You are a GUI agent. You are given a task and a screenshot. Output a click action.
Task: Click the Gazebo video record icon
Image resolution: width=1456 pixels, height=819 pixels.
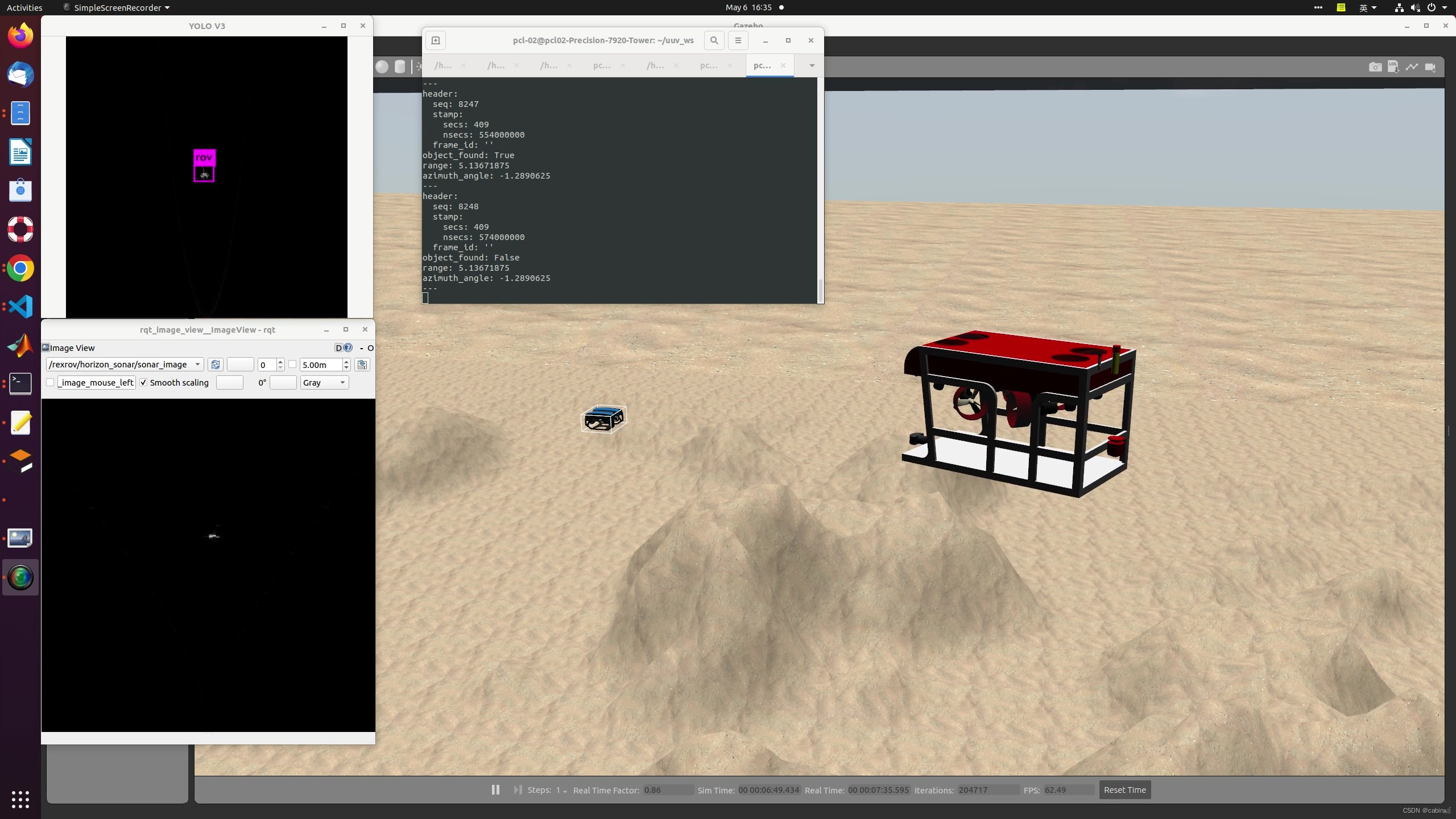coord(1430,67)
